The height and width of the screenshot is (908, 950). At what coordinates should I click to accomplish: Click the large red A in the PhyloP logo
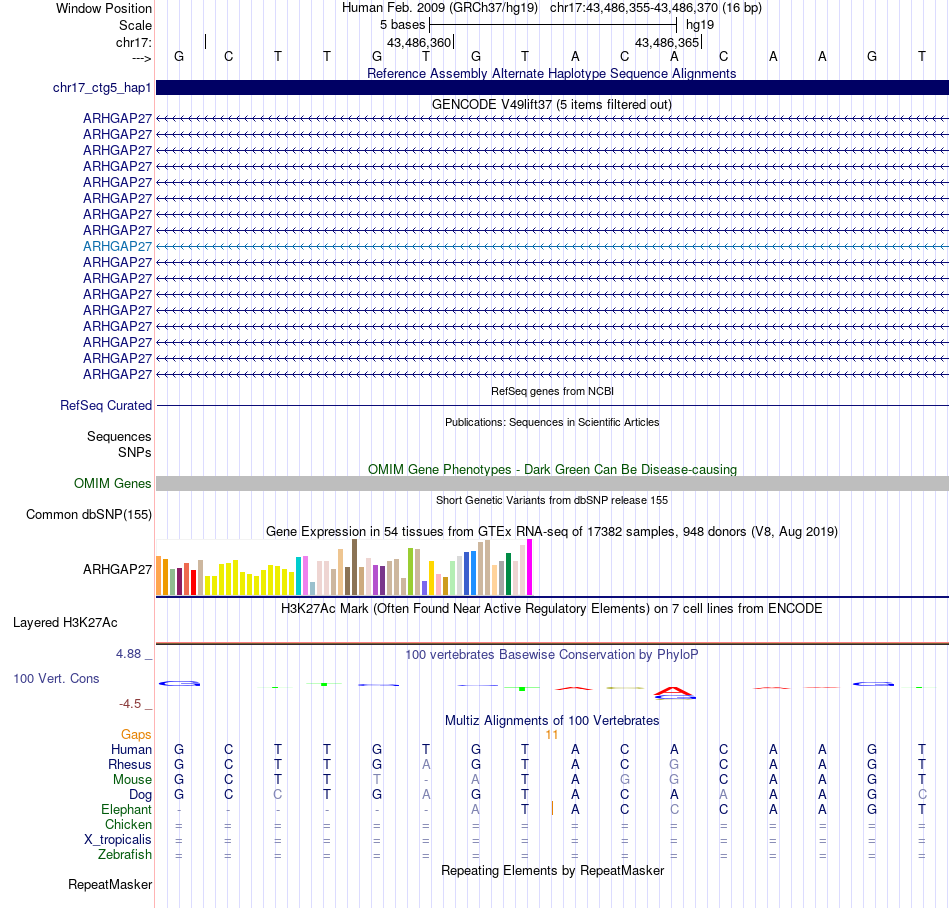click(674, 691)
